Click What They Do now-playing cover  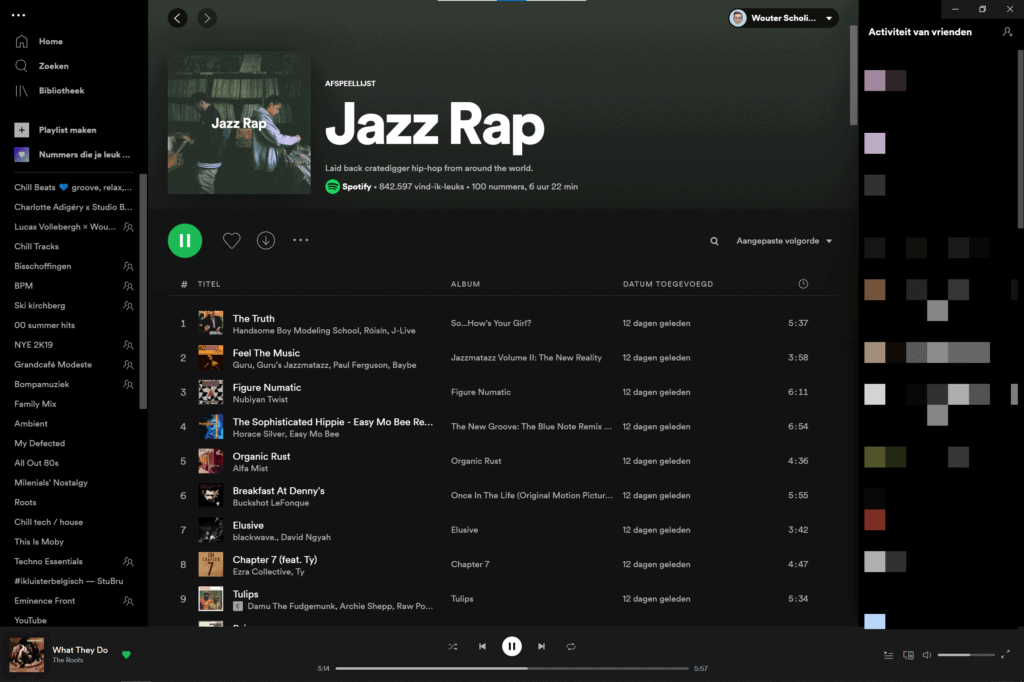pos(27,655)
